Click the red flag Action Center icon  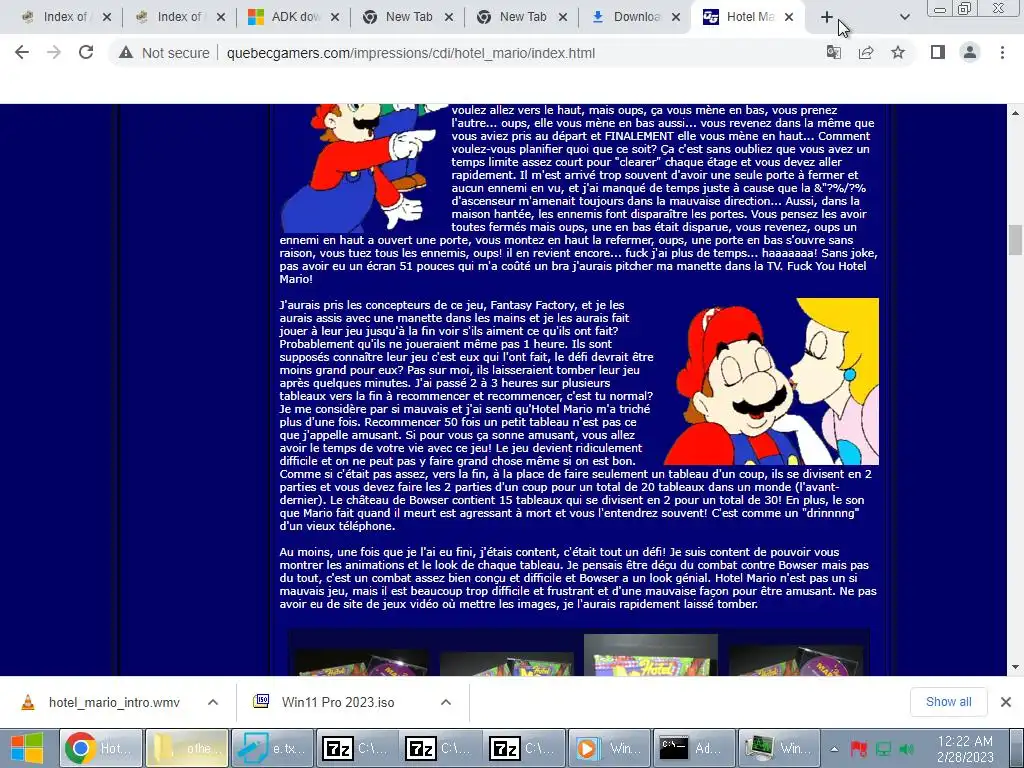coord(858,749)
